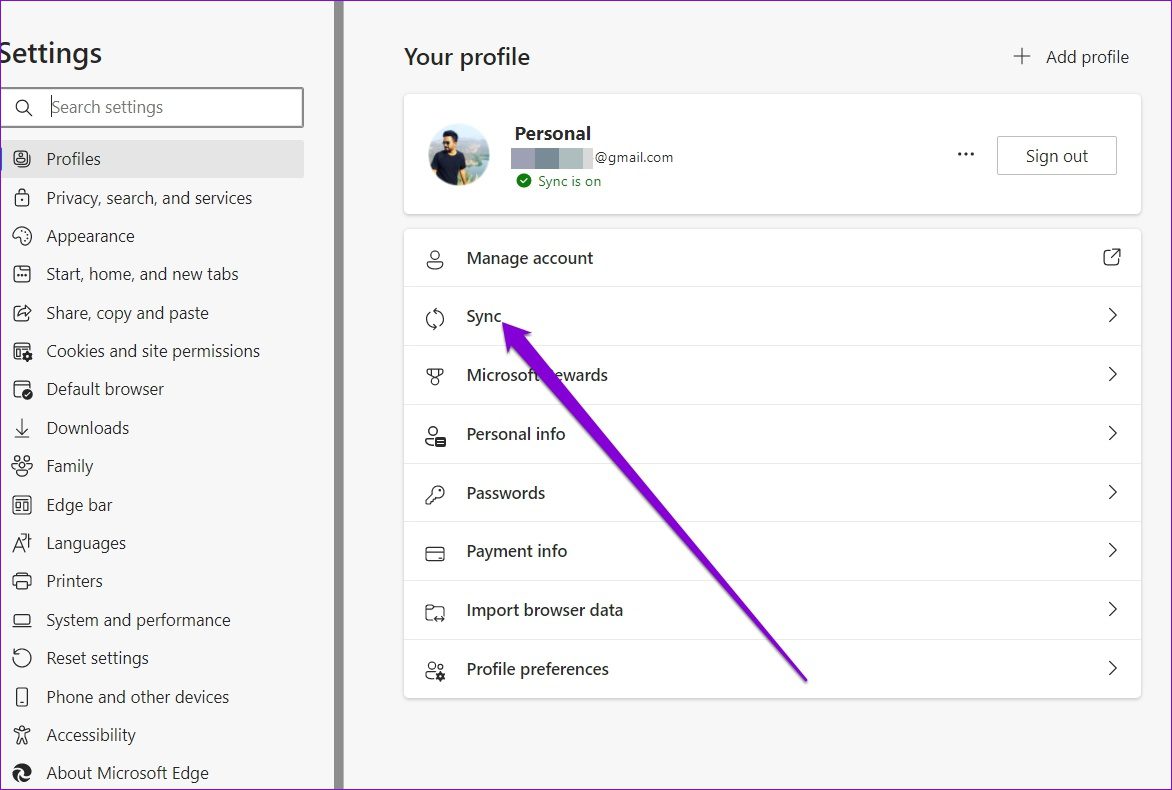Click the Cookies and site permissions icon
Screen dimensions: 1172x790
(x=22, y=351)
